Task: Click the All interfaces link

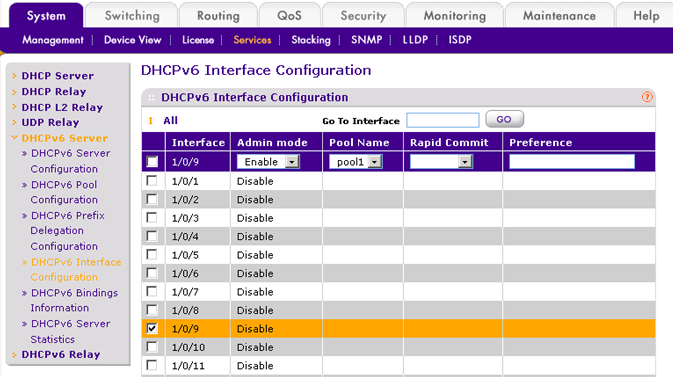Action: (x=170, y=121)
